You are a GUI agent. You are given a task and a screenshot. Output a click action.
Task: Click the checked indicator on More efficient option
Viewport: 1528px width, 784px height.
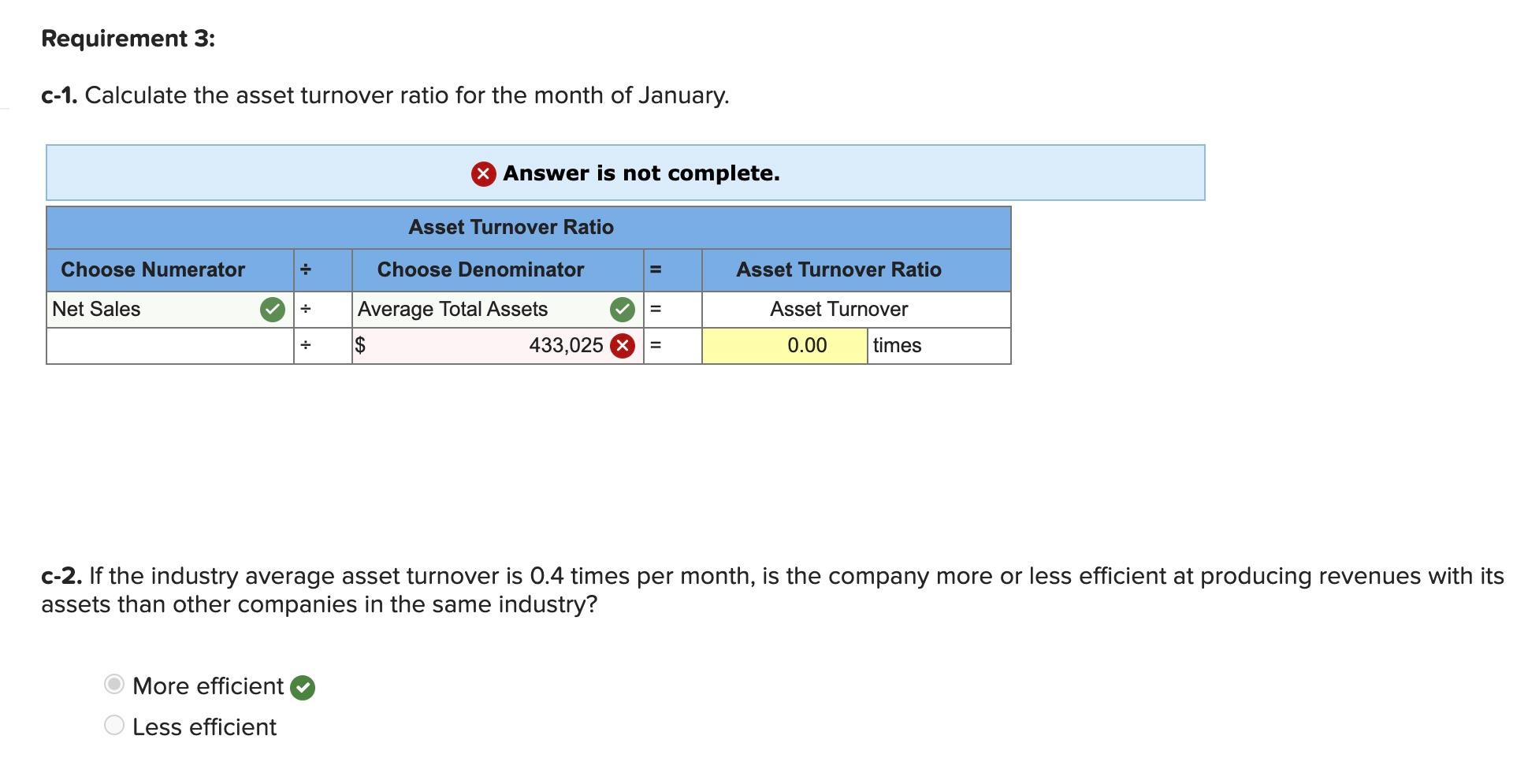pyautogui.click(x=302, y=687)
